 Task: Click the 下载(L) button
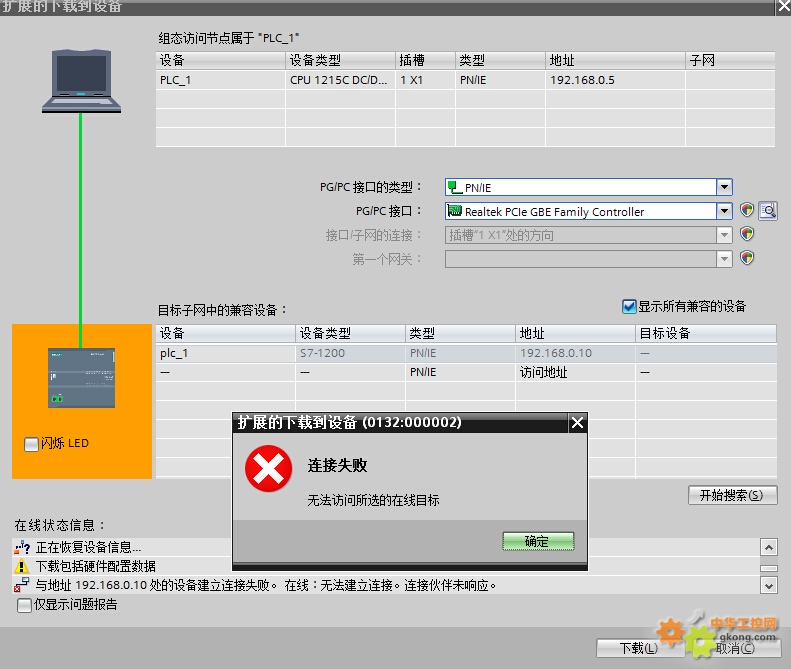639,648
